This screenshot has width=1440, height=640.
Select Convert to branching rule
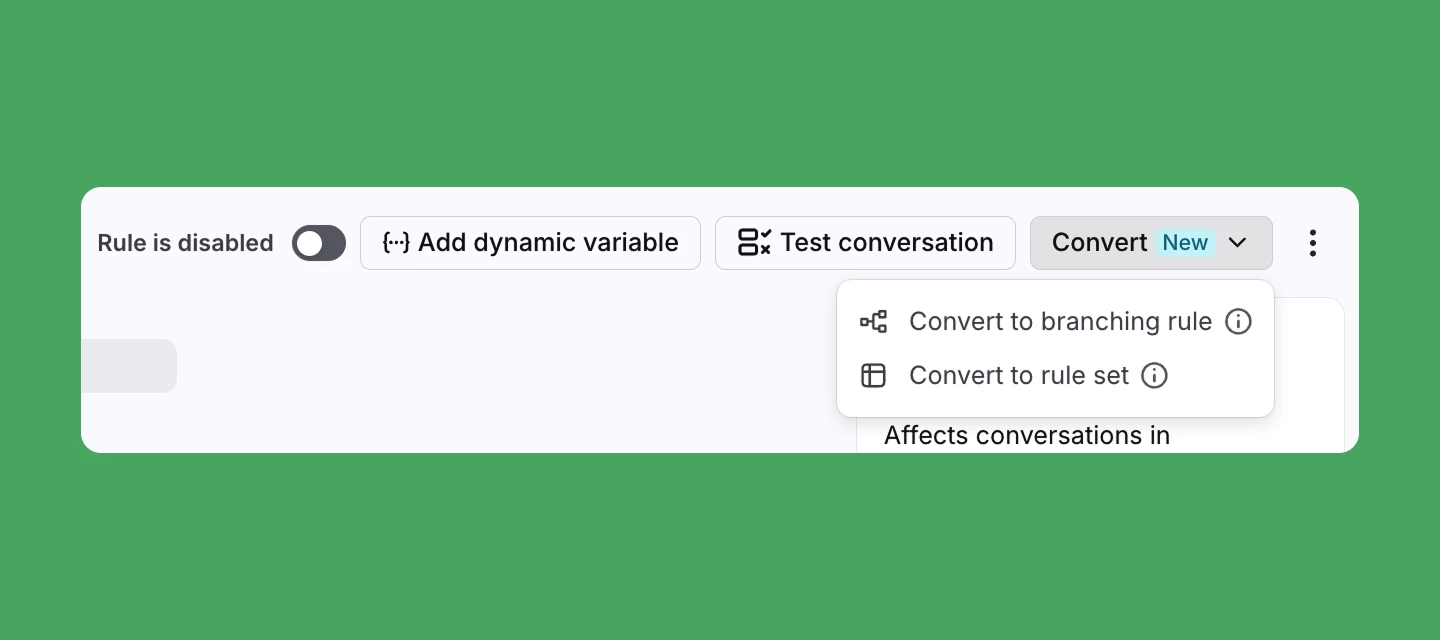(x=1060, y=321)
